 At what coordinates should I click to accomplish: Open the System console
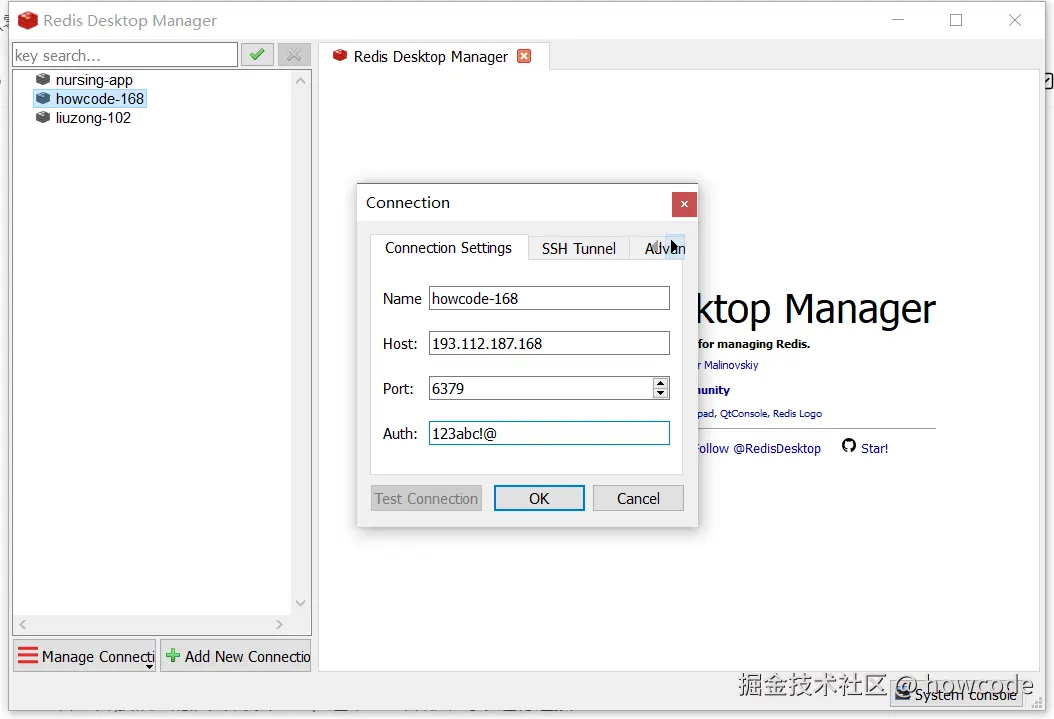(x=957, y=695)
